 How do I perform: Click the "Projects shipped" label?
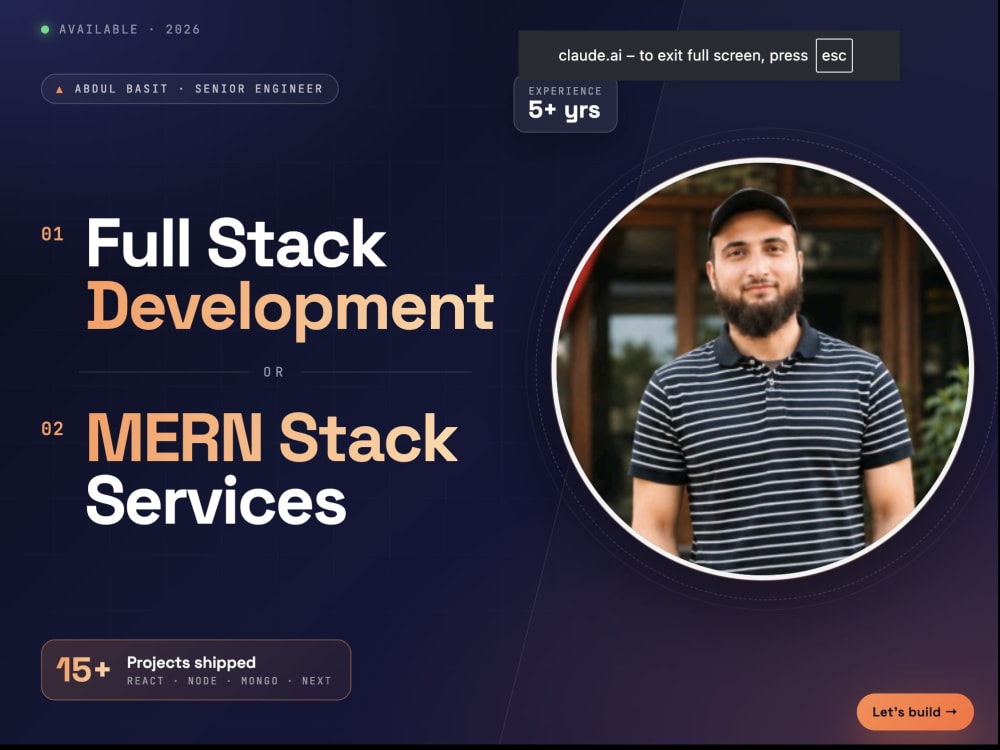tap(191, 662)
